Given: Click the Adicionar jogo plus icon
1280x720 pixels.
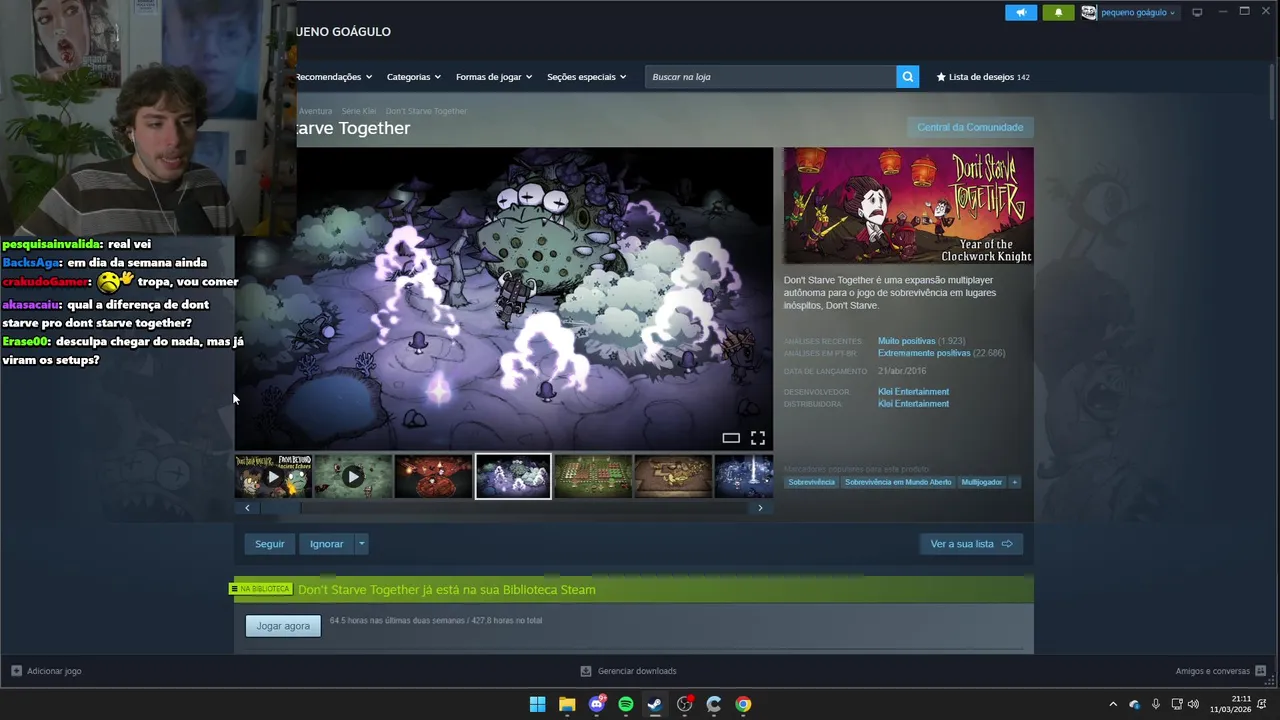Looking at the screenshot, I should [x=16, y=671].
